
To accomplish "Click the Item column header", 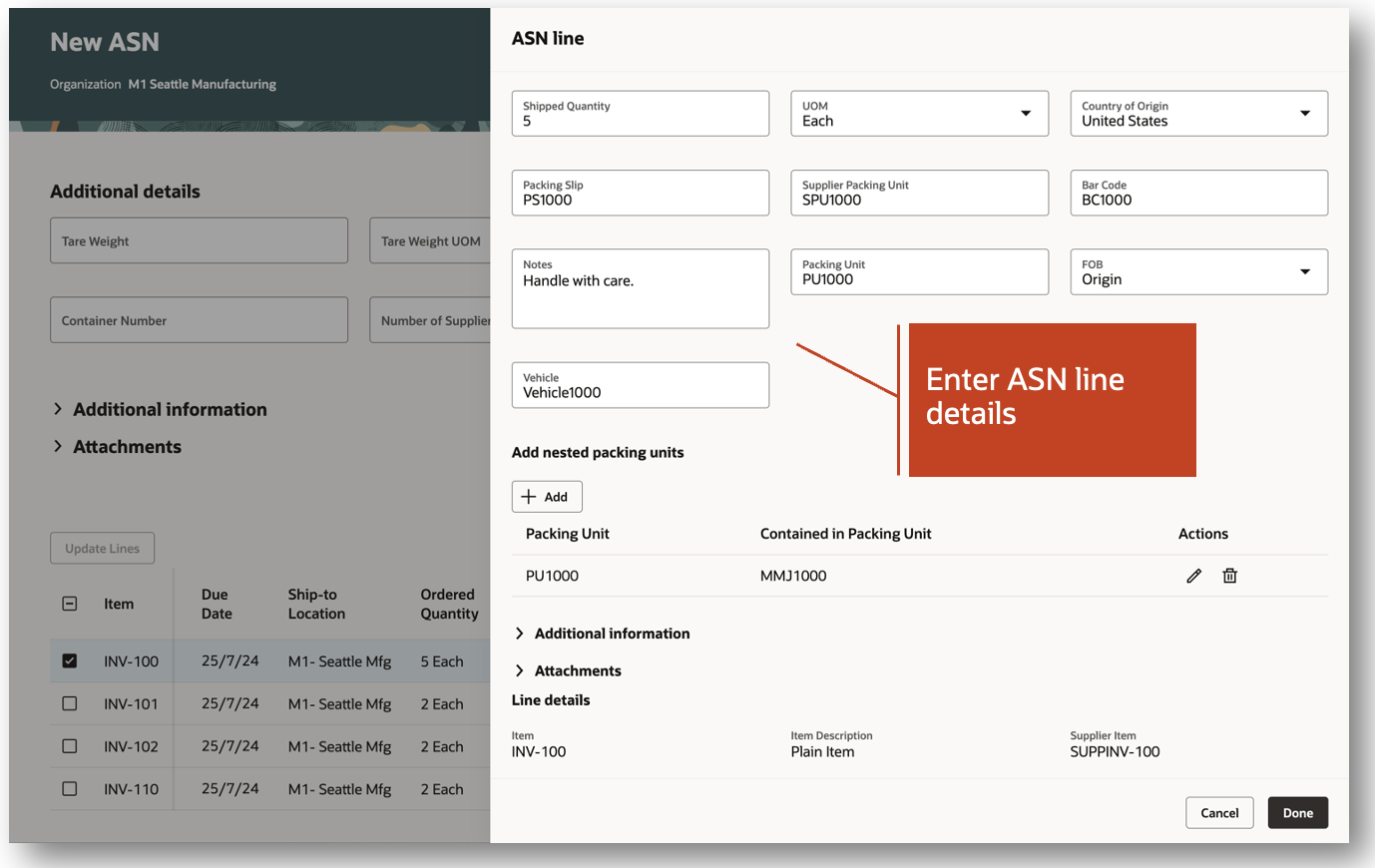I will (x=119, y=604).
